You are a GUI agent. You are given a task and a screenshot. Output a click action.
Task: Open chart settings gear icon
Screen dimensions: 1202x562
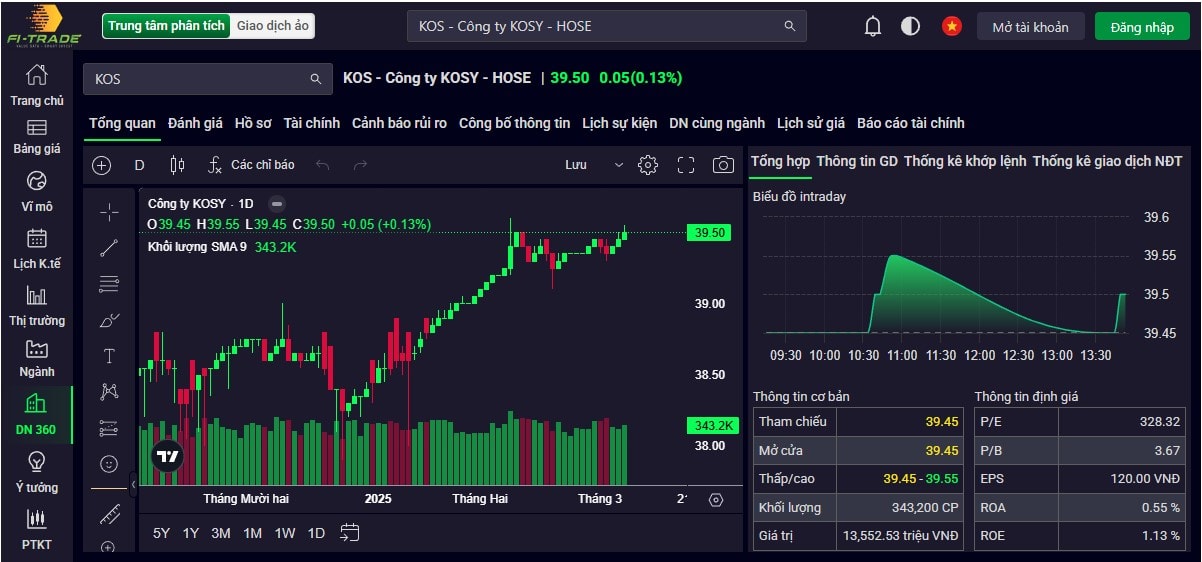click(x=648, y=165)
